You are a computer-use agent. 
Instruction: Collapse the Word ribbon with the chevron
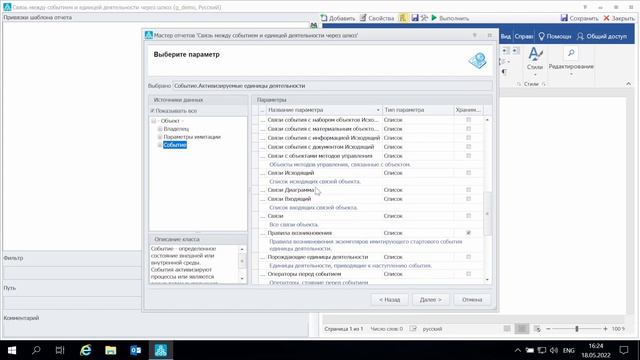pos(629,84)
